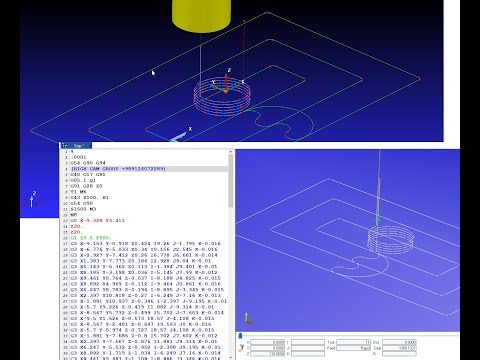Select the G-code editor document tab
The width and height of the screenshot is (480, 360).
pyautogui.click(x=77, y=146)
